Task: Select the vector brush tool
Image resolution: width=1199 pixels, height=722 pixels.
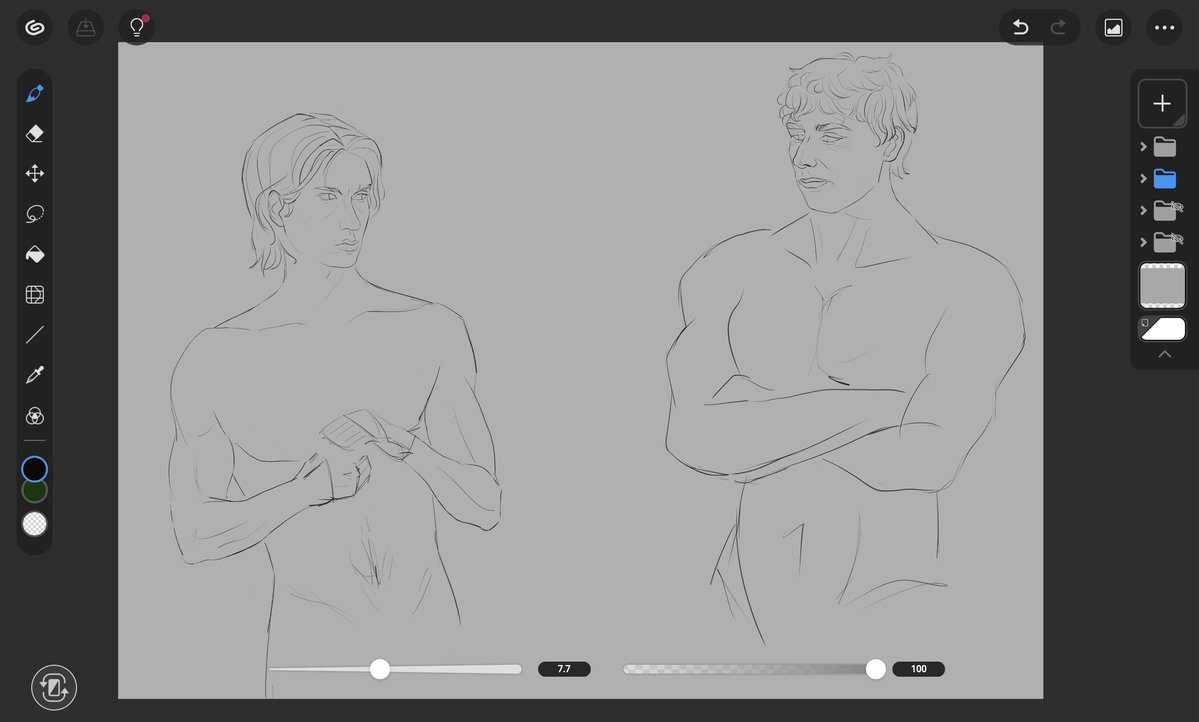Action: point(34,93)
